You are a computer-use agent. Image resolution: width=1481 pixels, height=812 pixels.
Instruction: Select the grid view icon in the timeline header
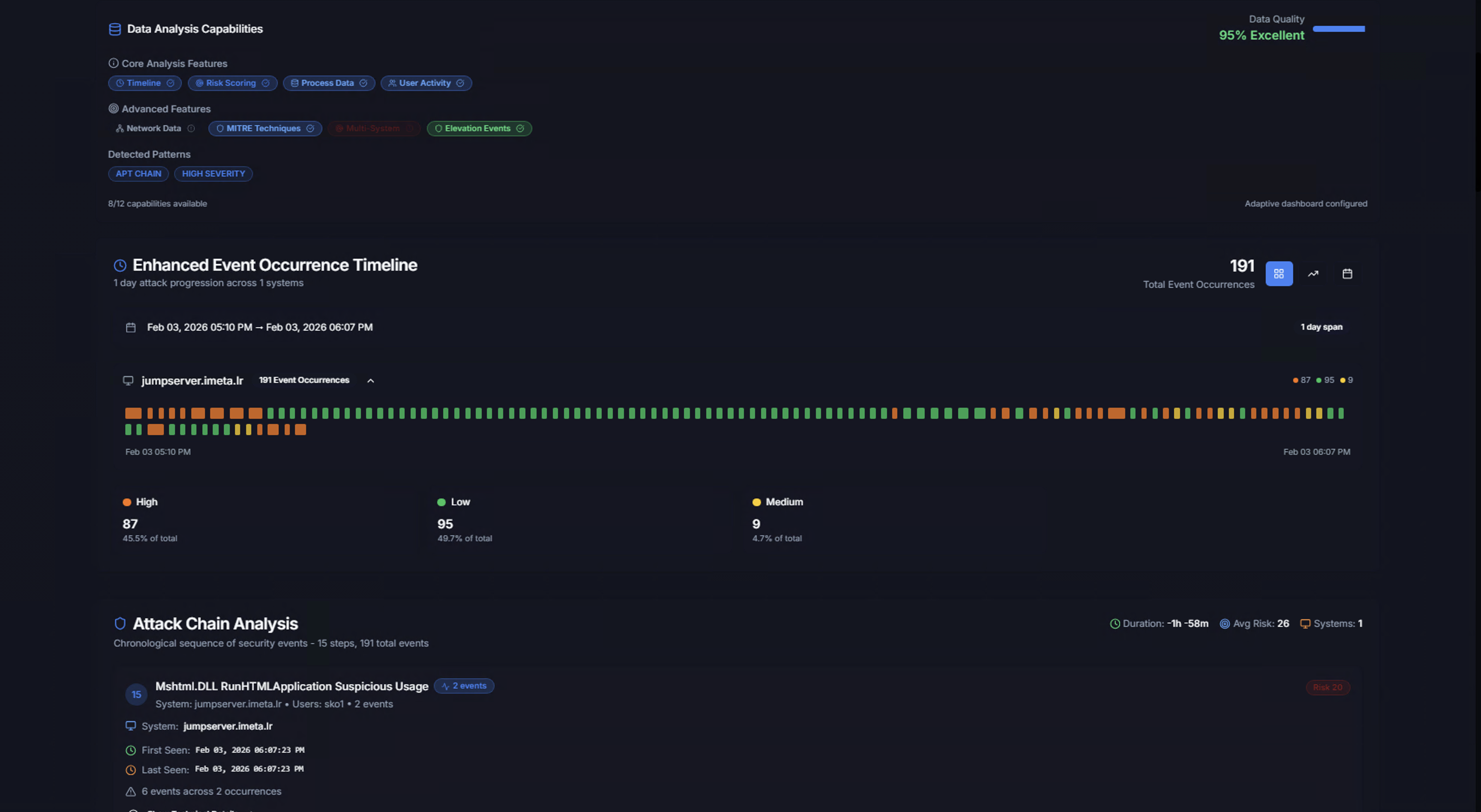1279,274
